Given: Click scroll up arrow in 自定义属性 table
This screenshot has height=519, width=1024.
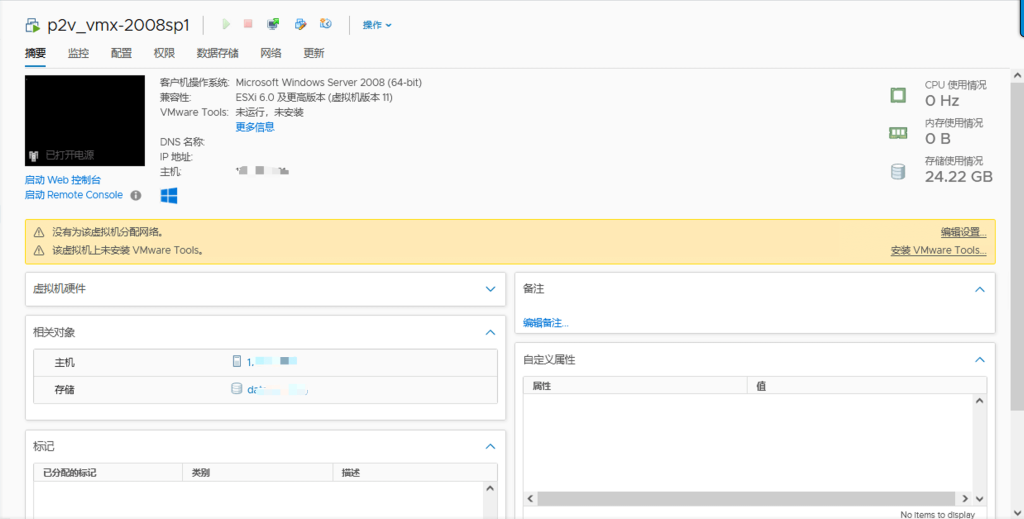Looking at the screenshot, I should click(x=980, y=401).
